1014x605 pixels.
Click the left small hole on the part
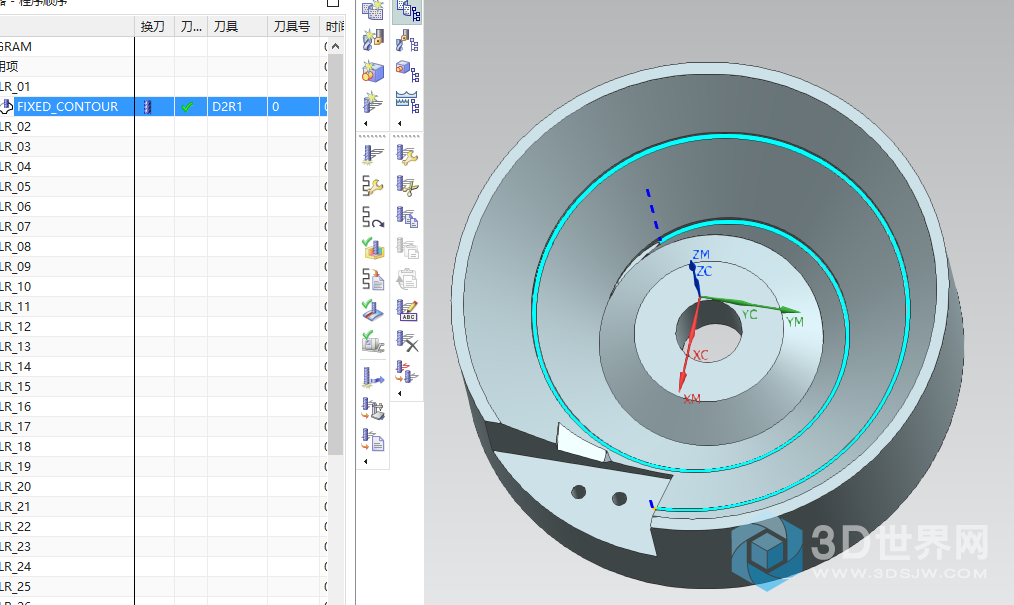pos(579,493)
